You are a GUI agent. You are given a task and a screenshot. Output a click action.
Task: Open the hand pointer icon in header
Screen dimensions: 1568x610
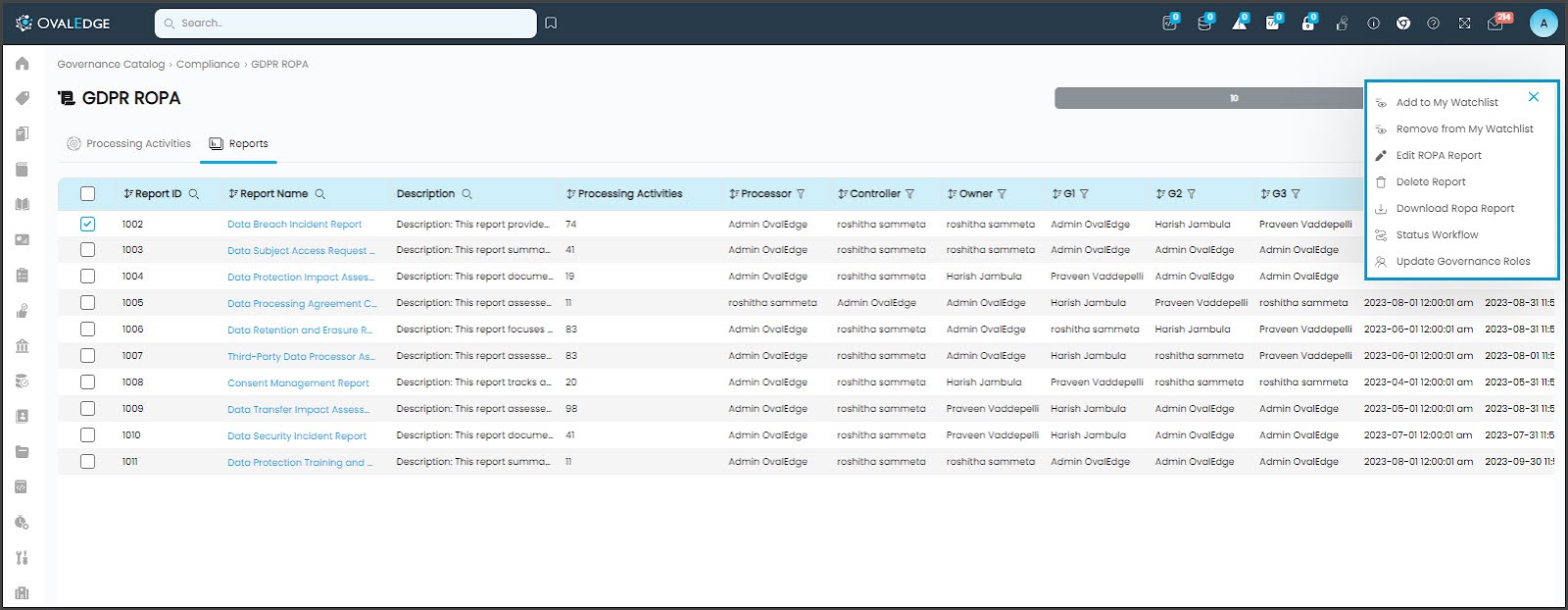point(1342,24)
